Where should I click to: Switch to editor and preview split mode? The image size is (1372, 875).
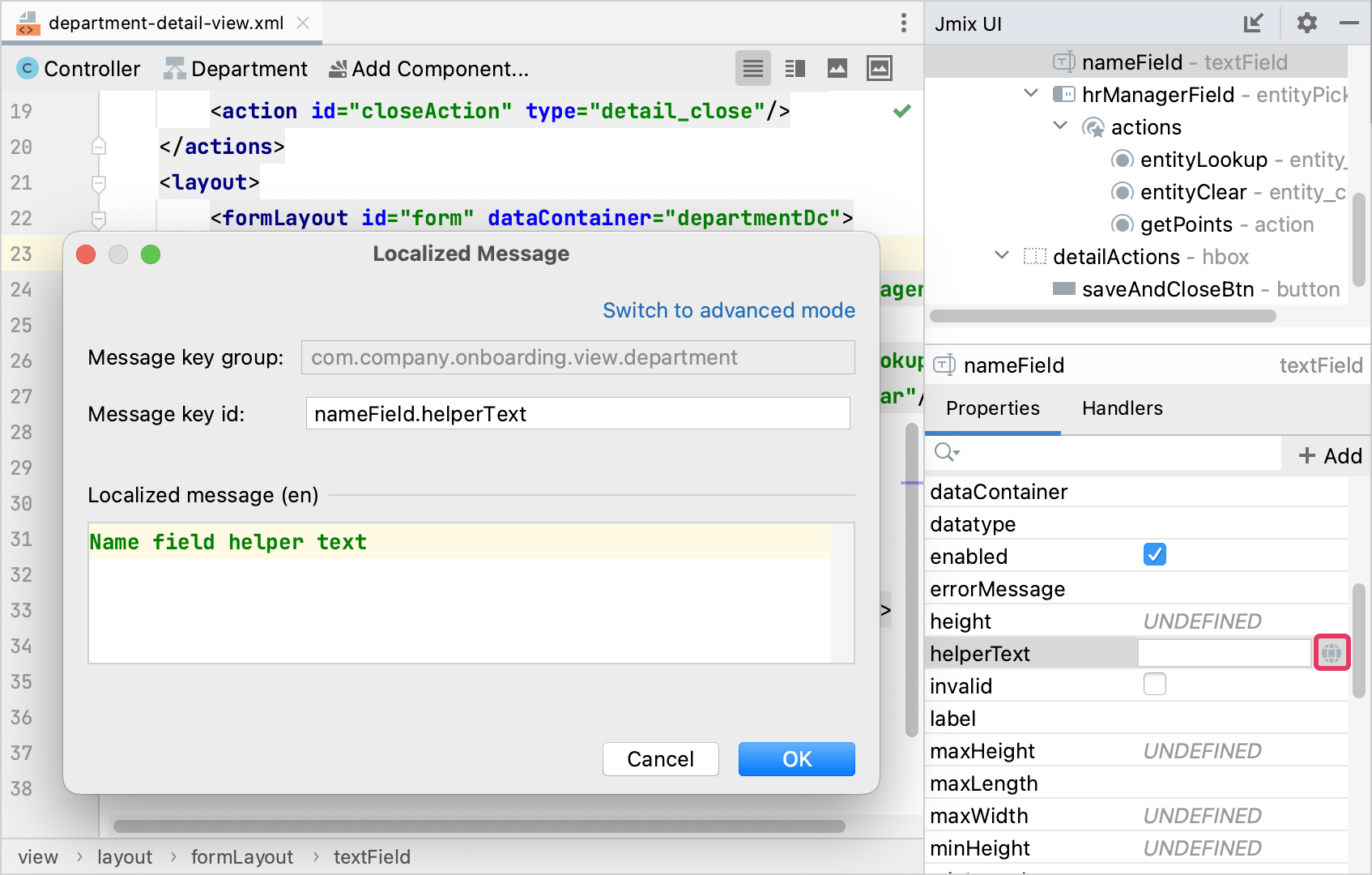(x=795, y=69)
